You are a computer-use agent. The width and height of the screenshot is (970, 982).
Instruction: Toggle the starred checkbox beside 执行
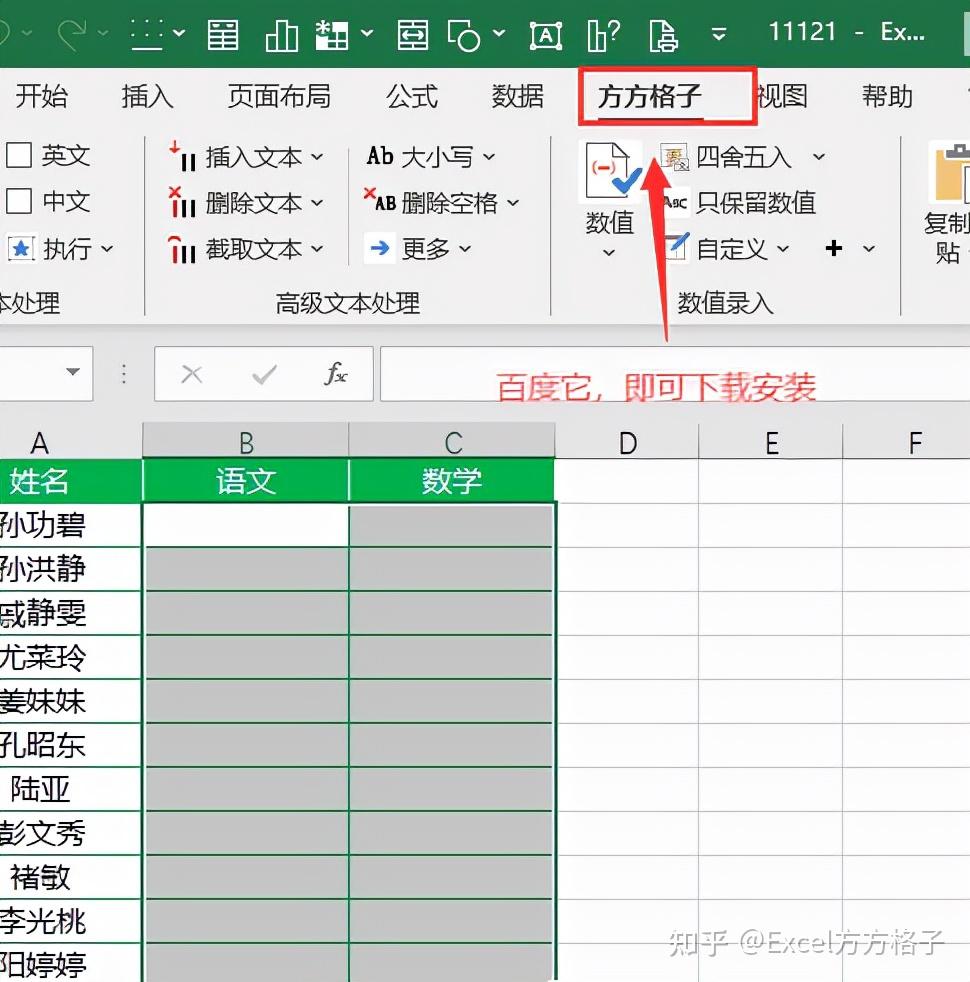pos(21,249)
